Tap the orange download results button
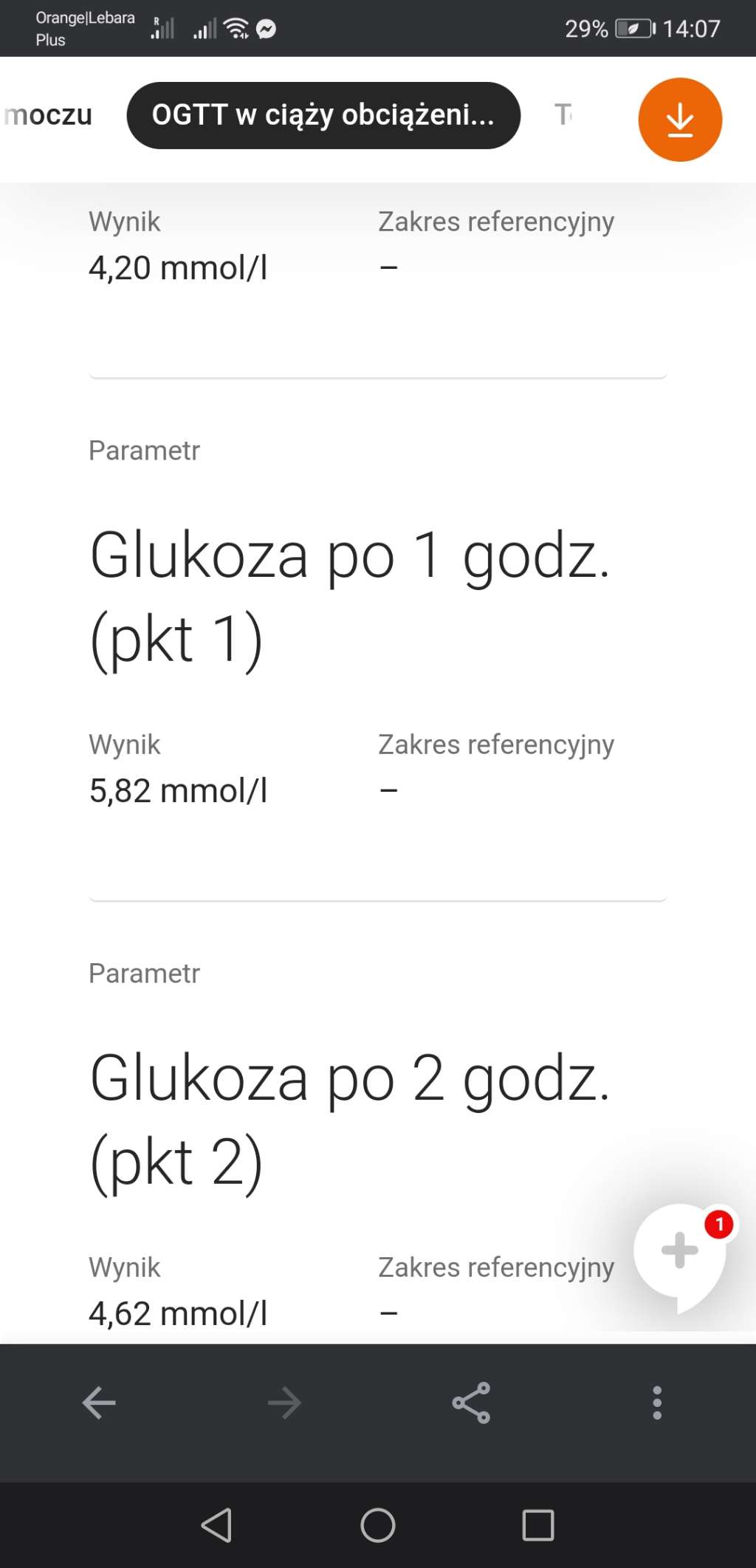Screen dimensions: 756x1568 click(x=679, y=120)
